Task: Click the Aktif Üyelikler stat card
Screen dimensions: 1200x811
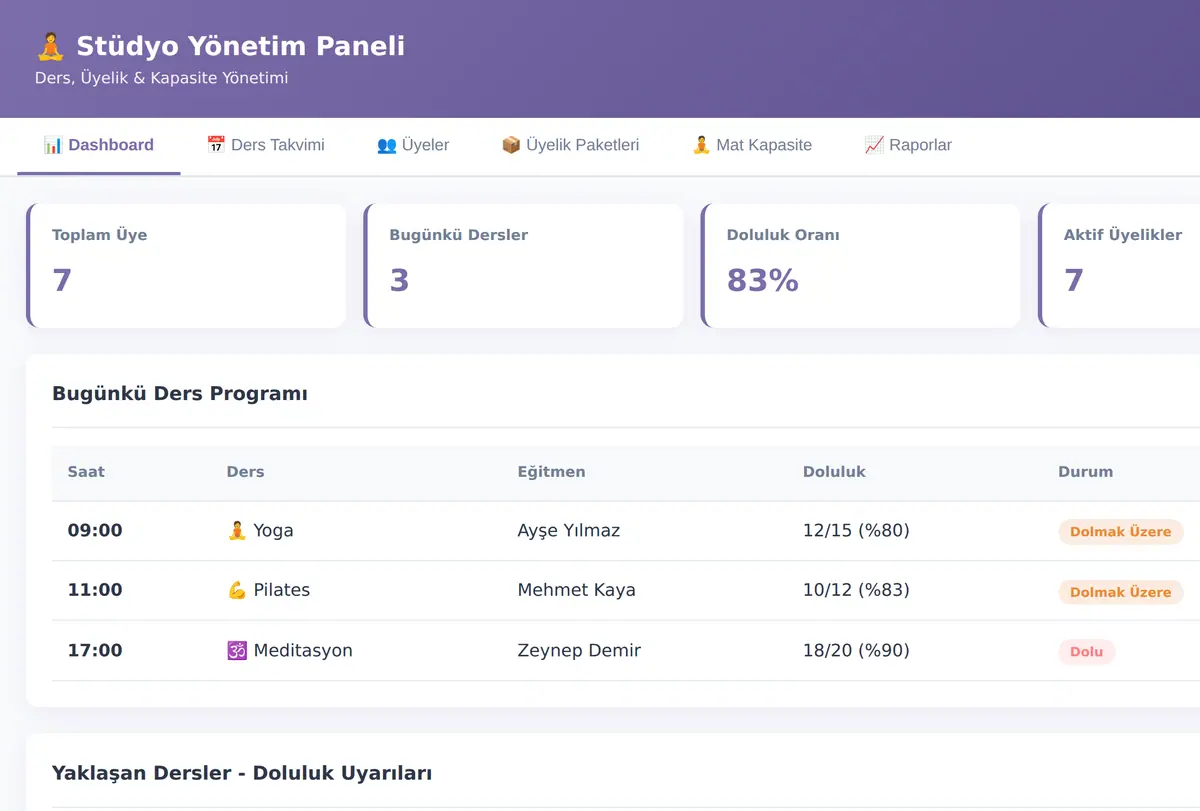Action: click(1120, 266)
